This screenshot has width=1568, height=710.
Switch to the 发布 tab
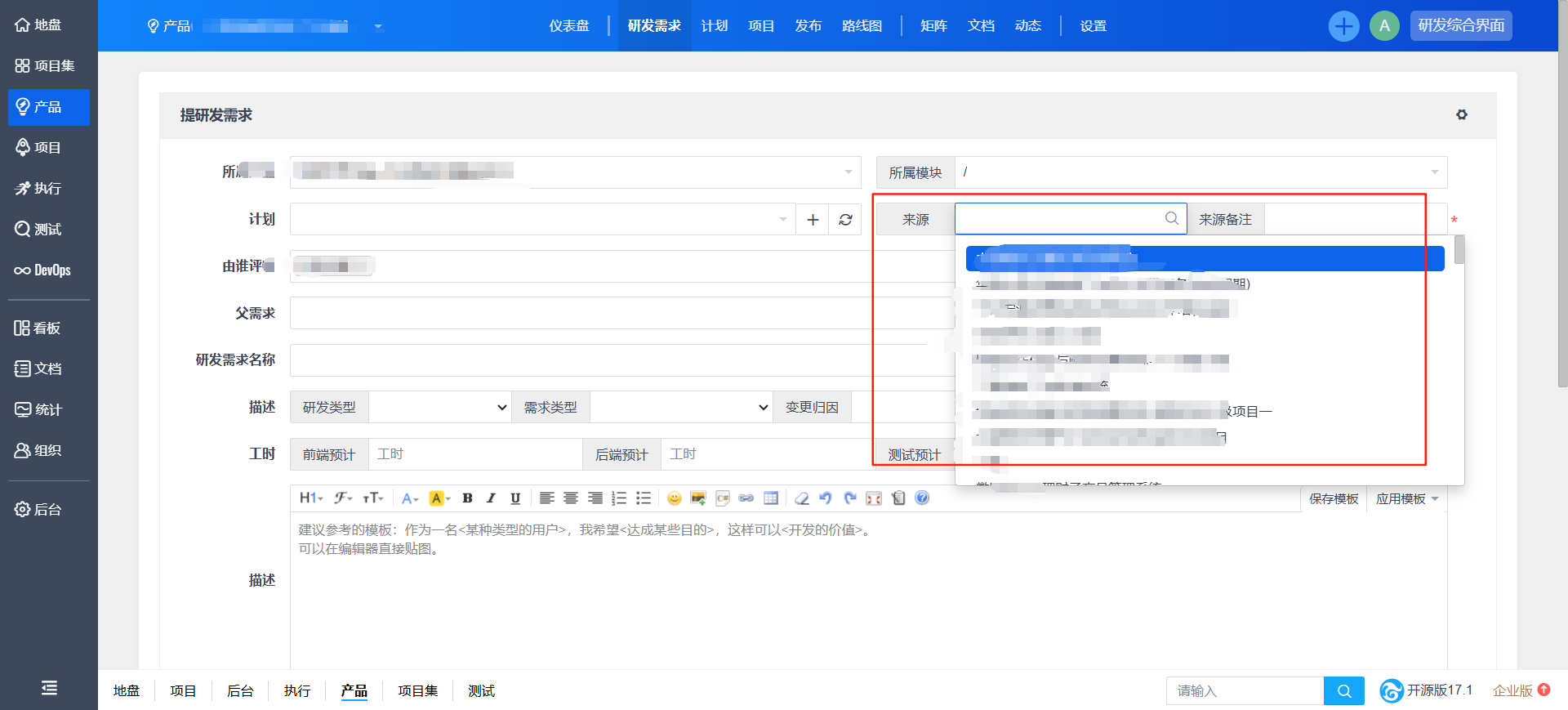pyautogui.click(x=808, y=26)
